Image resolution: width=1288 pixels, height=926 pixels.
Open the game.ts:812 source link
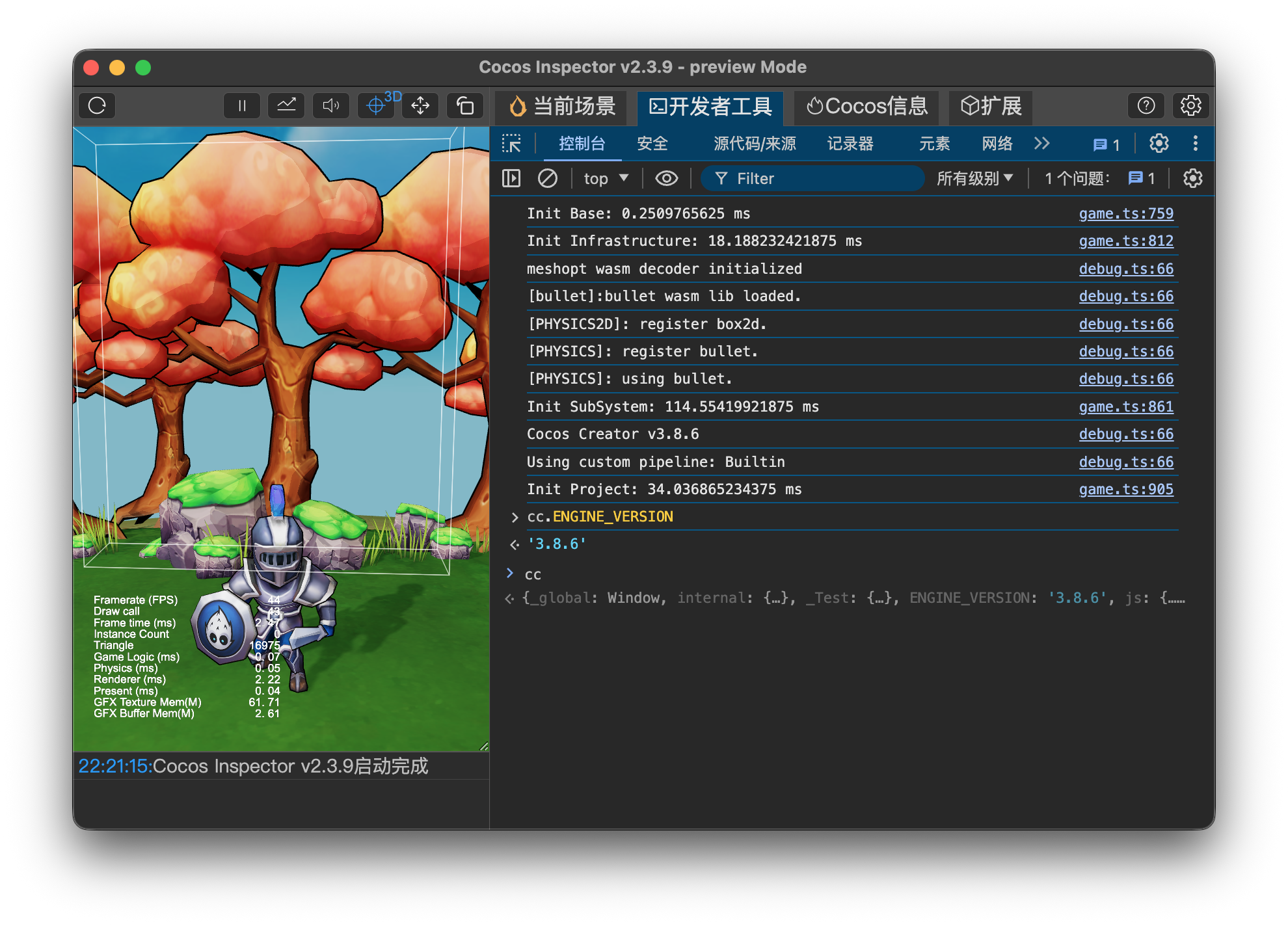pyautogui.click(x=1126, y=241)
